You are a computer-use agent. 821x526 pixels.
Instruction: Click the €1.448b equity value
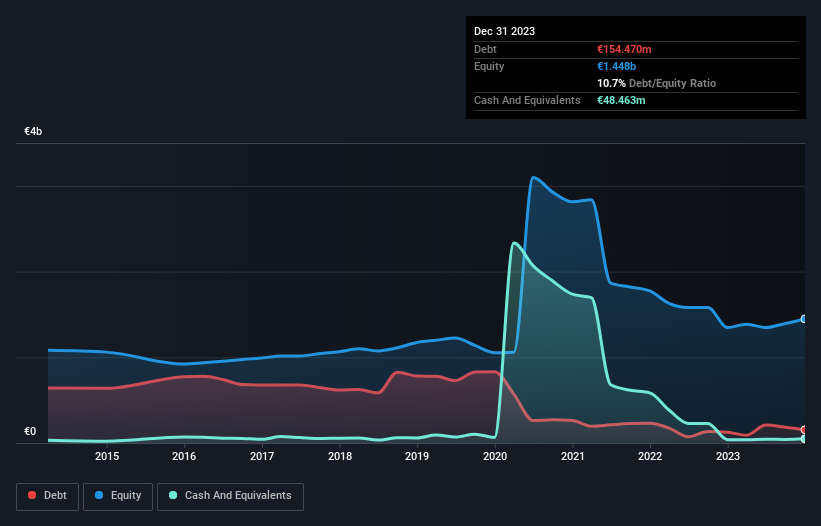click(616, 66)
